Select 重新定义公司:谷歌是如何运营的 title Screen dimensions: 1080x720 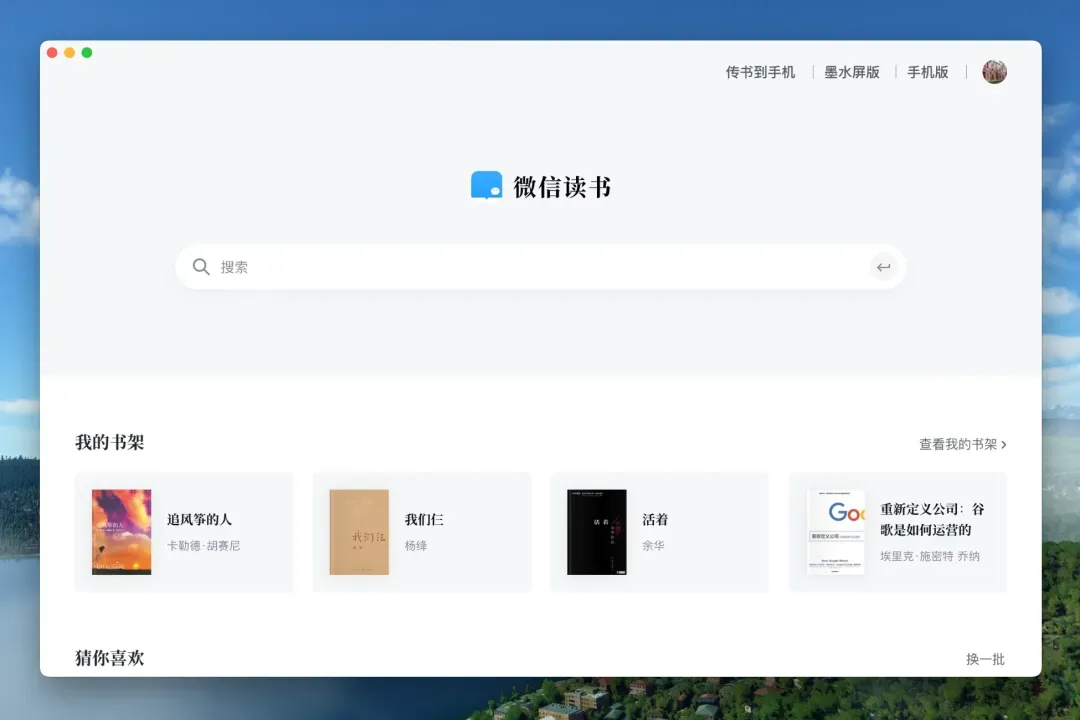(x=932, y=520)
